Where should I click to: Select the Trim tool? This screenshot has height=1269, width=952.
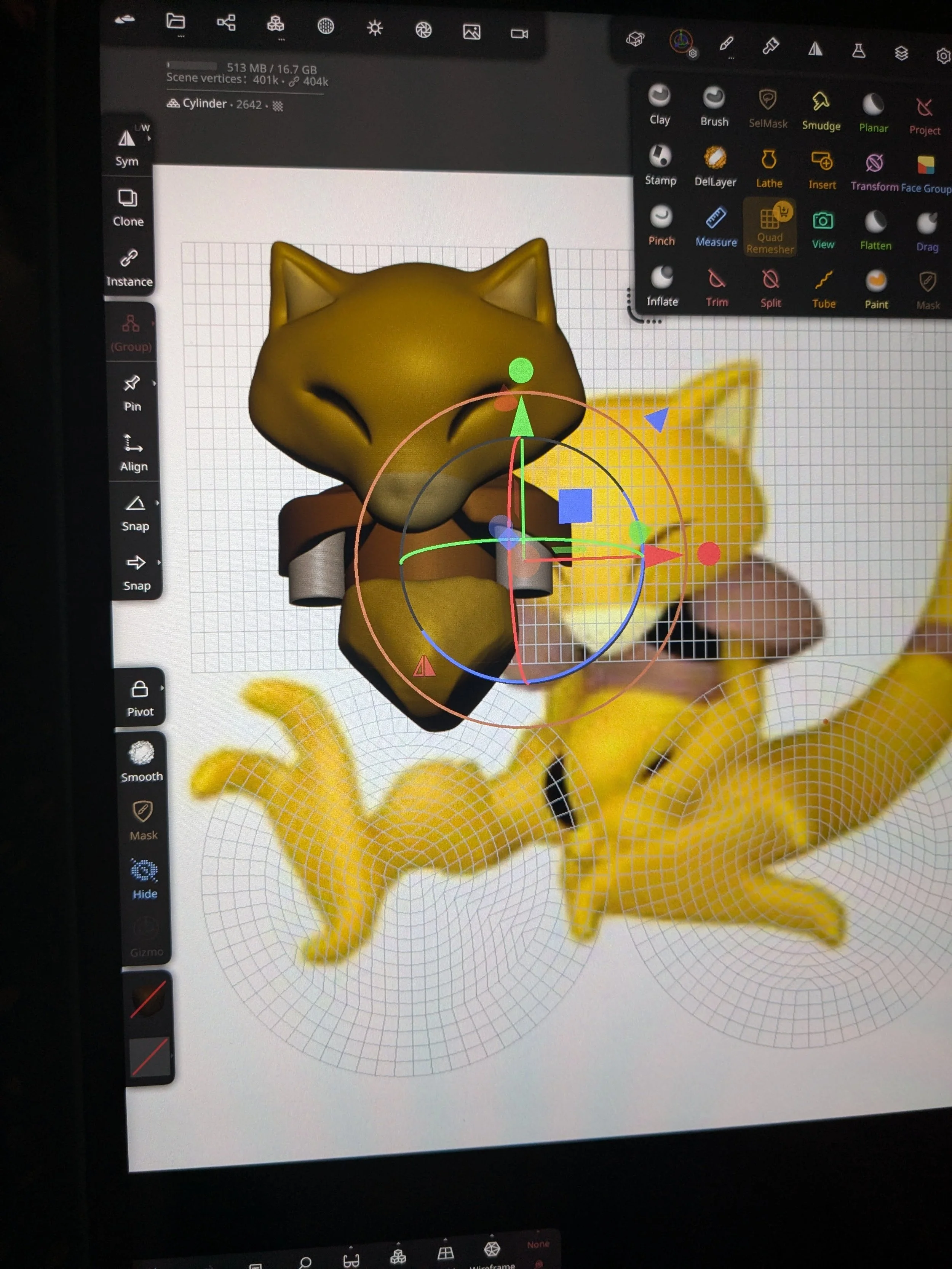716,287
